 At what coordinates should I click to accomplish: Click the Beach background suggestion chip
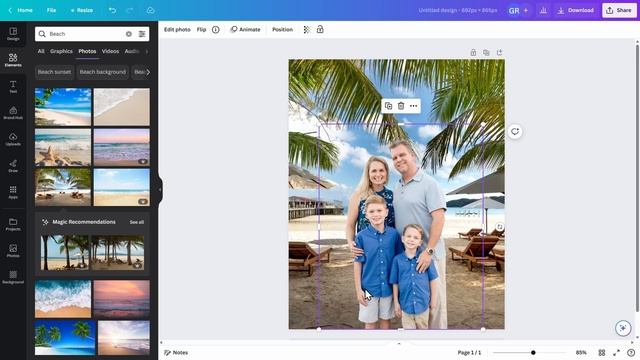(102, 72)
